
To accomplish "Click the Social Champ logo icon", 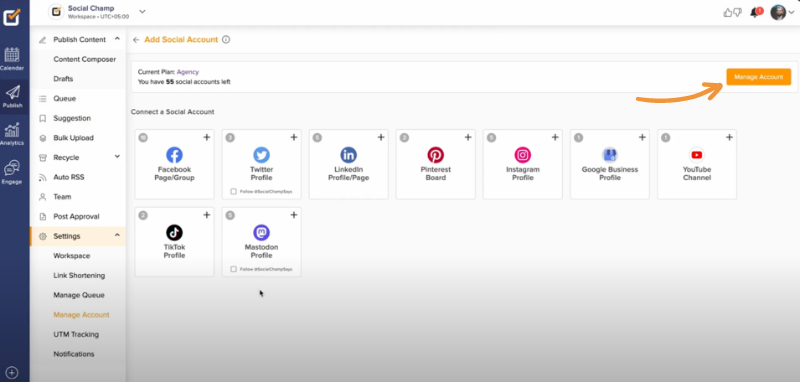I will click(x=11, y=17).
